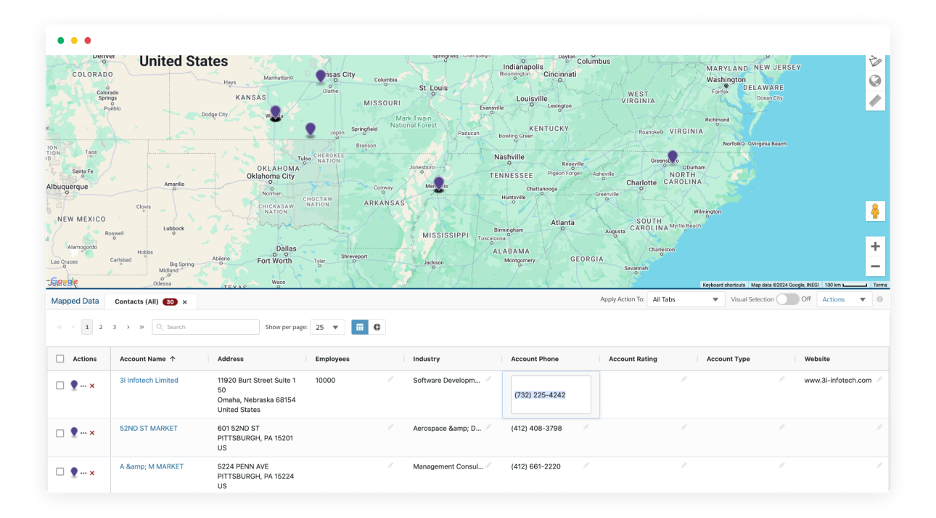Remove the A & M MARKET row
The image size is (936, 518).
pyautogui.click(x=92, y=473)
